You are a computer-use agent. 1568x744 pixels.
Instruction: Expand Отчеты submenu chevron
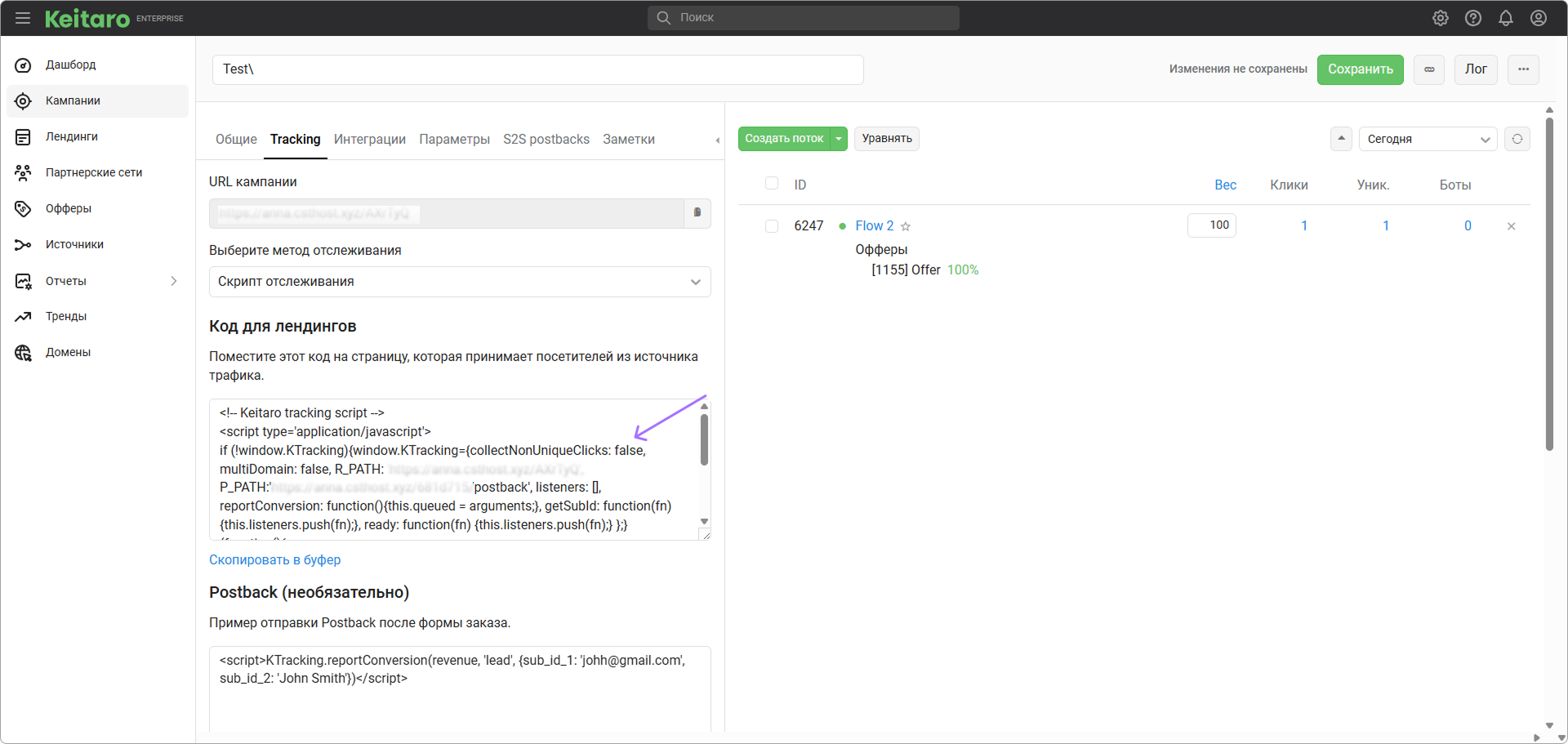click(173, 281)
